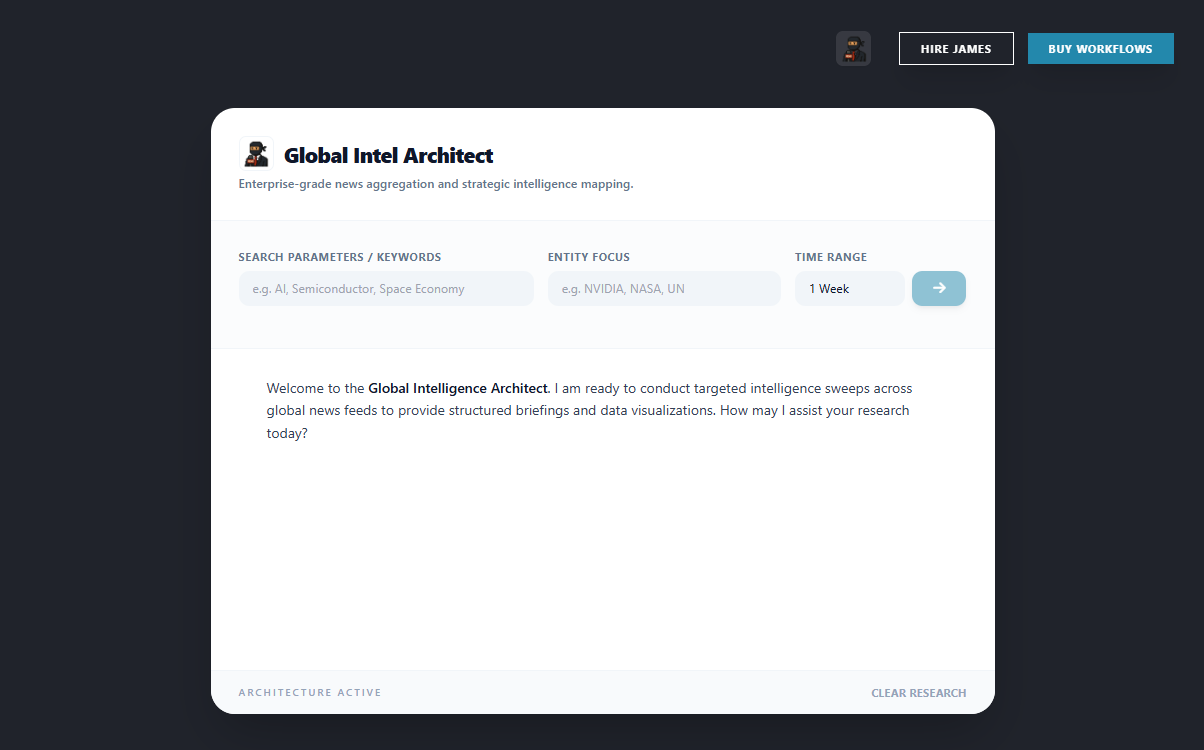This screenshot has height=750, width=1204.
Task: Click the Entity Focus input box
Action: tap(664, 288)
